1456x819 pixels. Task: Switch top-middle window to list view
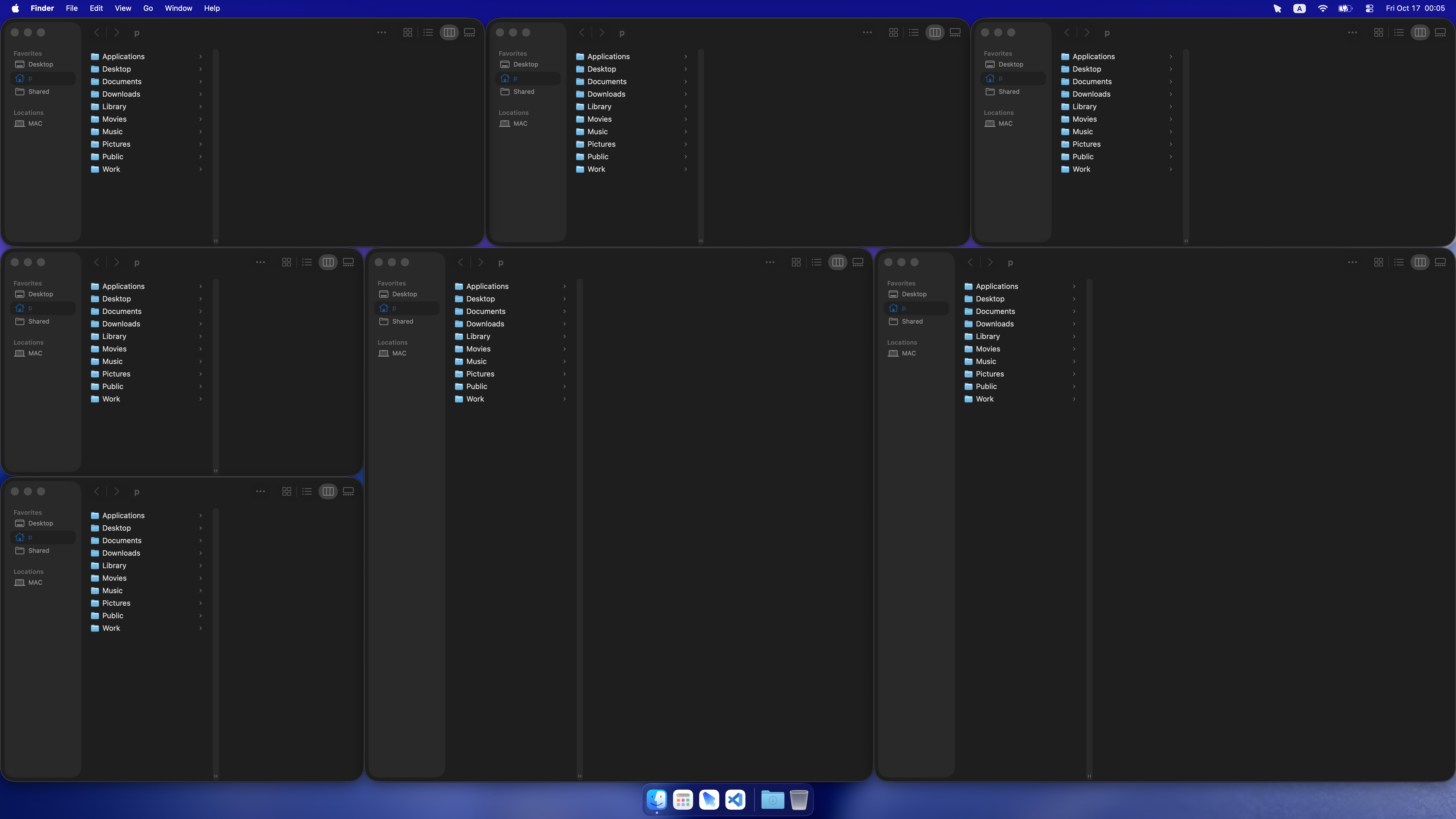913,33
